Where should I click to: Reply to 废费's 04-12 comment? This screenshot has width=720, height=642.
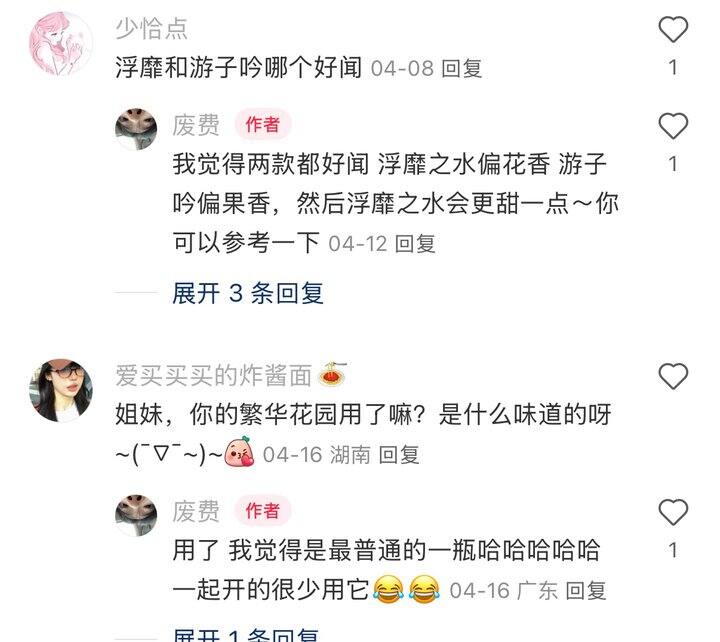pos(415,243)
